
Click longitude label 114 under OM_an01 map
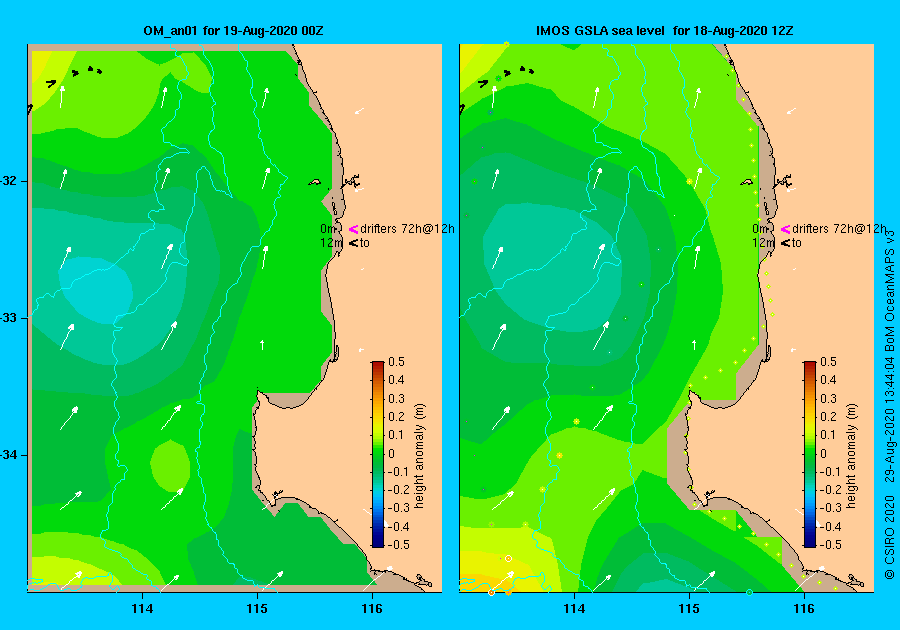[142, 609]
